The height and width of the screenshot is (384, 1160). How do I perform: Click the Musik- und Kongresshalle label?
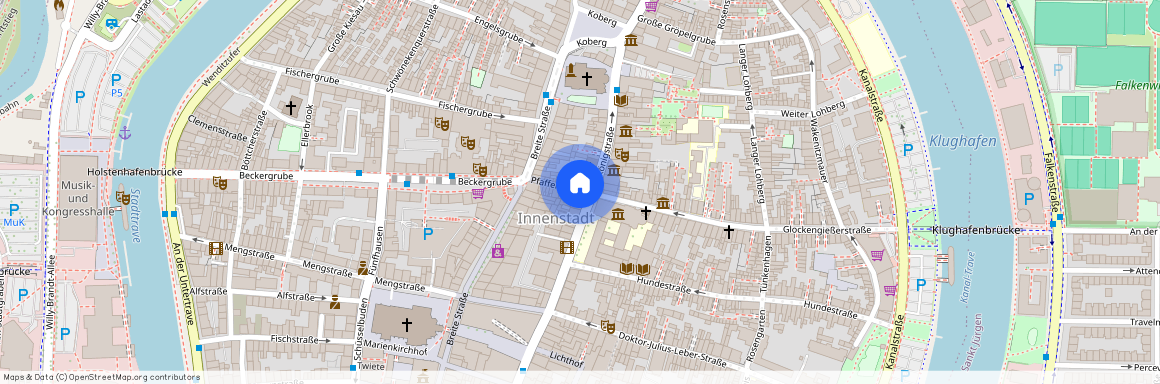point(77,198)
